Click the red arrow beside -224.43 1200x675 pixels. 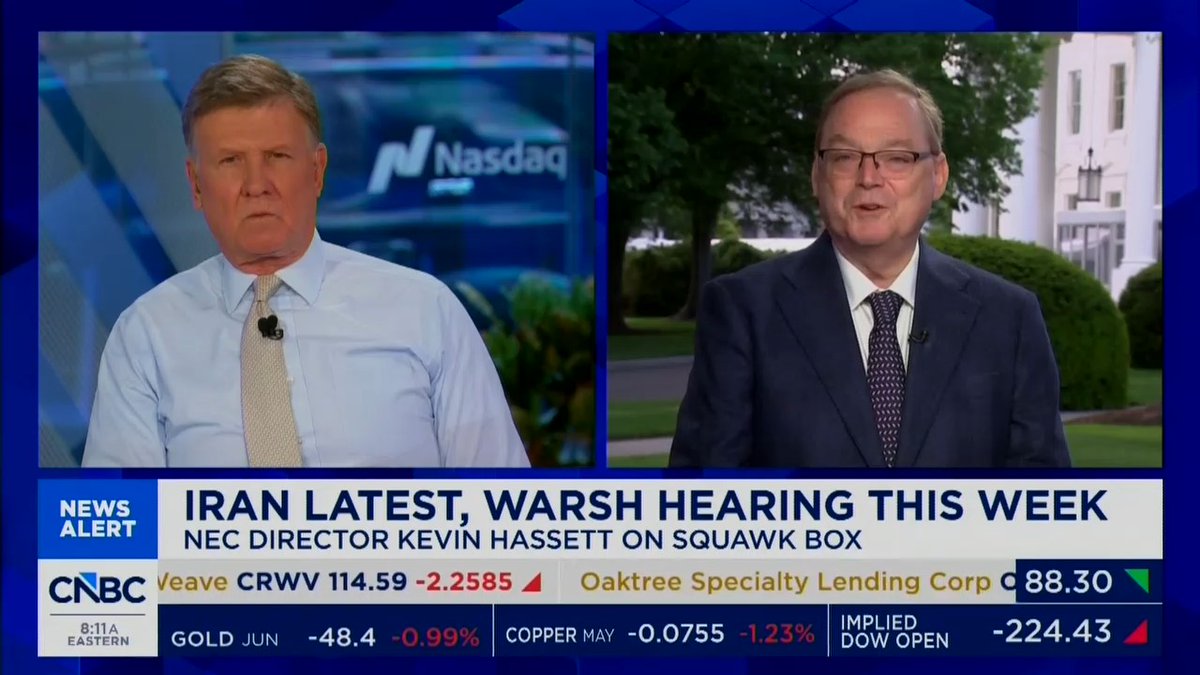[1135, 631]
